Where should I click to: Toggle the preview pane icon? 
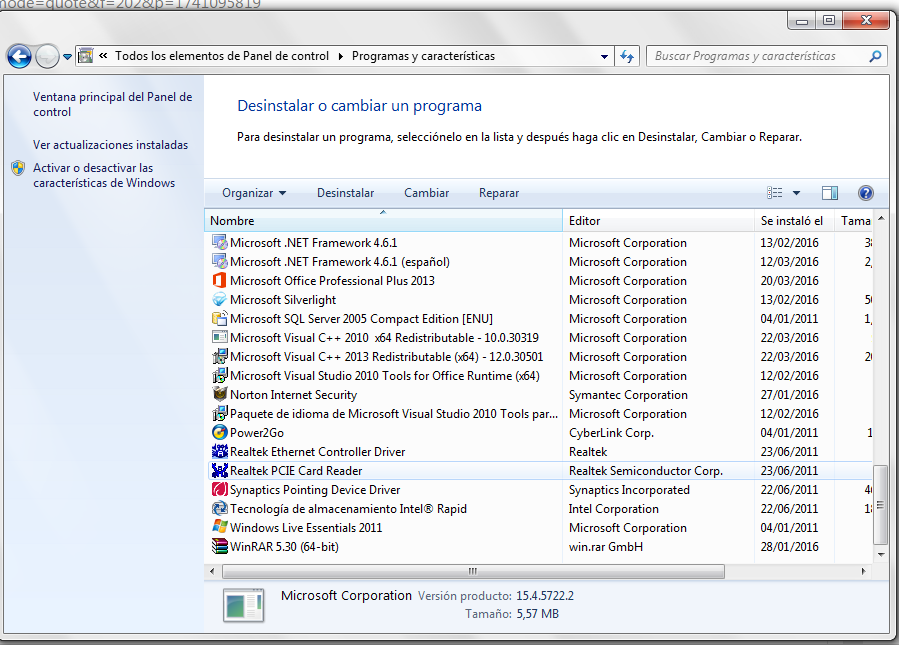coord(829,193)
